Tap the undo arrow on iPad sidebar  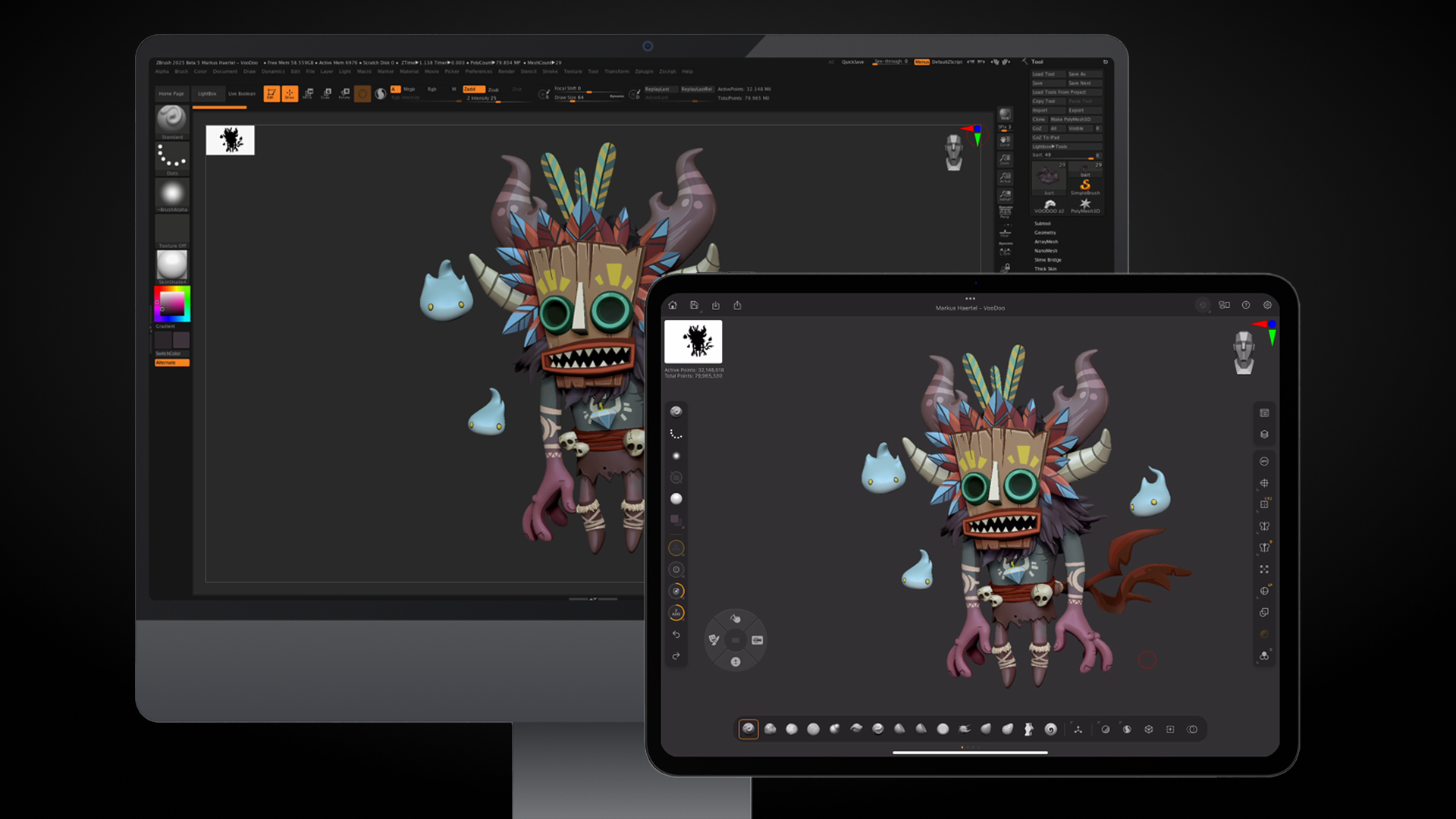click(x=676, y=635)
